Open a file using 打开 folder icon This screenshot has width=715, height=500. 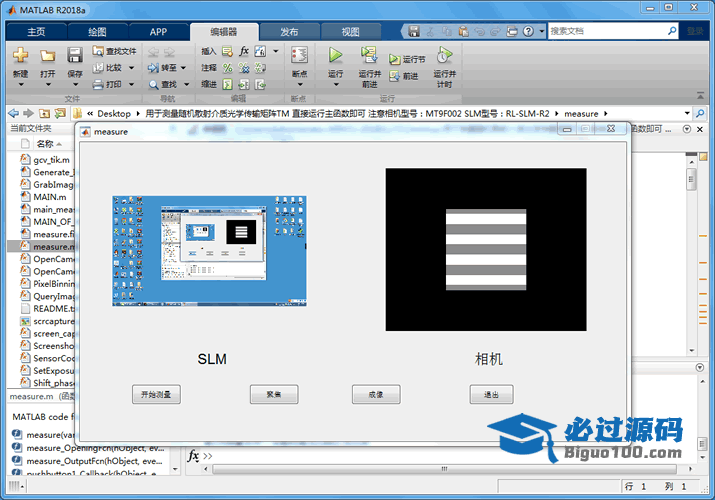click(47, 56)
